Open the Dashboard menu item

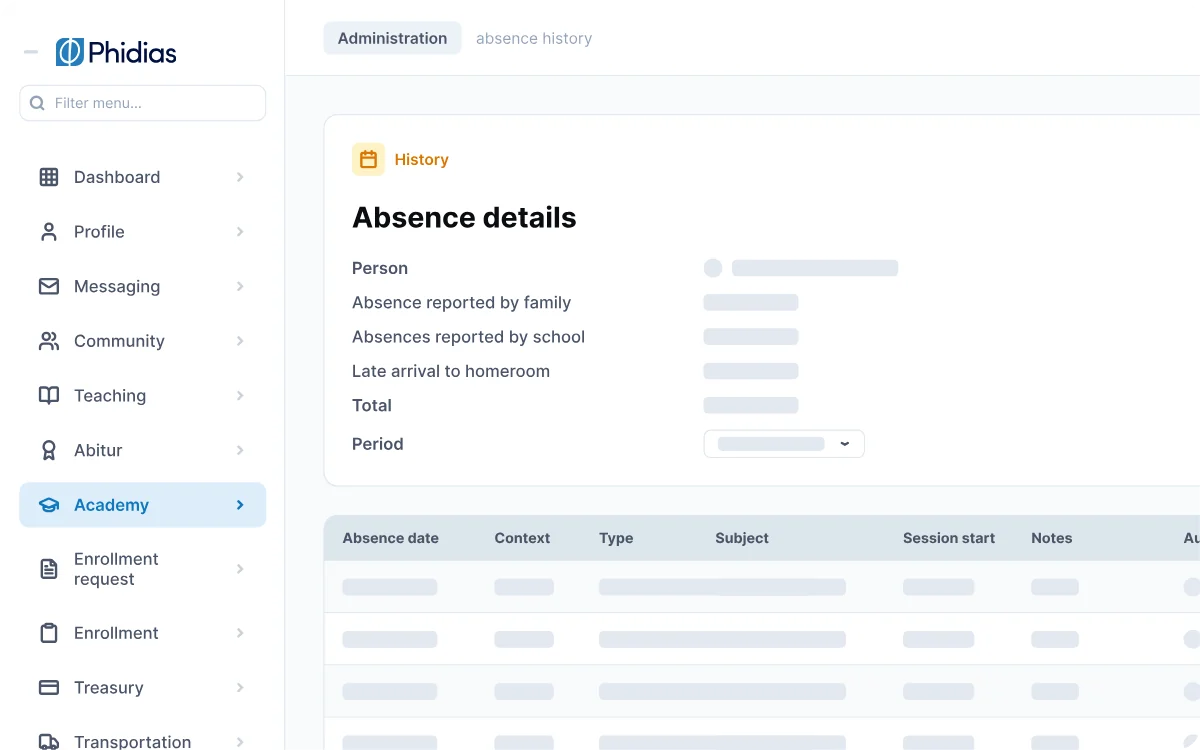(143, 177)
